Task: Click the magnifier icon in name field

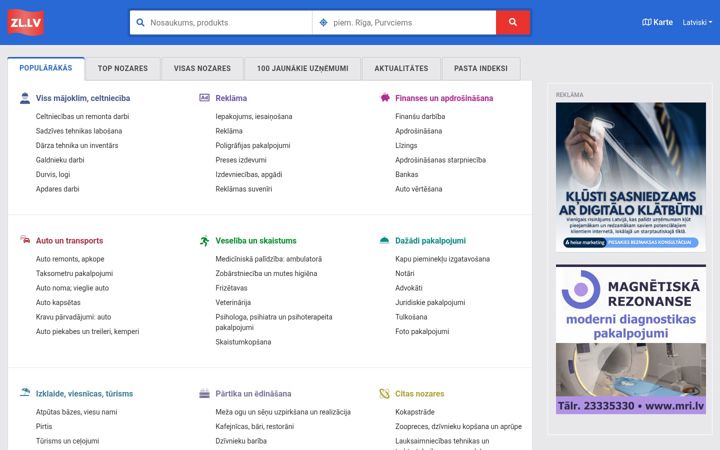Action: pyautogui.click(x=141, y=22)
